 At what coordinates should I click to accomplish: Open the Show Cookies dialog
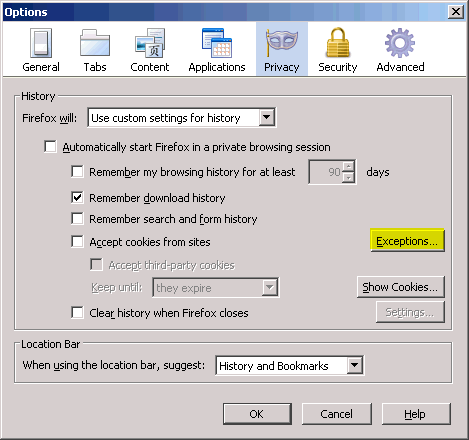[x=400, y=287]
